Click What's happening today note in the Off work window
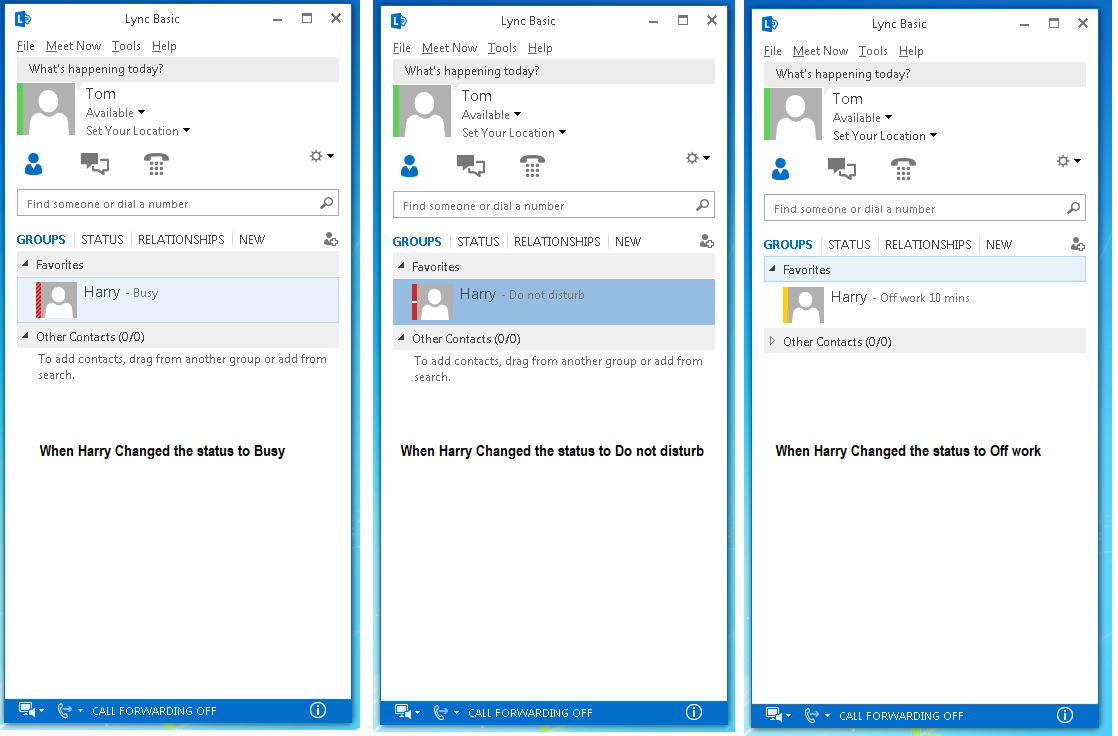The width and height of the screenshot is (1118, 736). point(925,74)
